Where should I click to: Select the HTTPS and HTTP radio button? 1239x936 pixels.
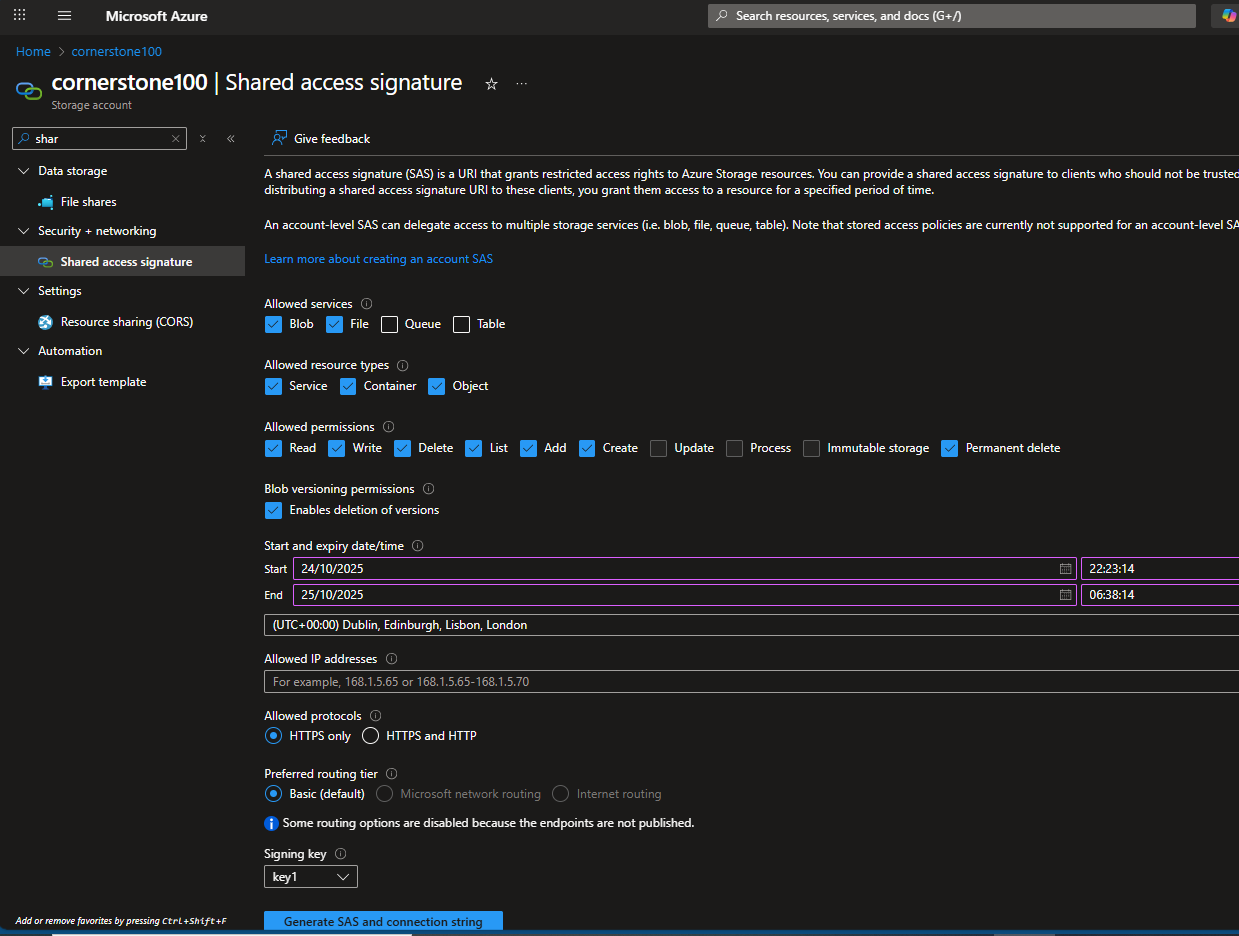(x=370, y=736)
